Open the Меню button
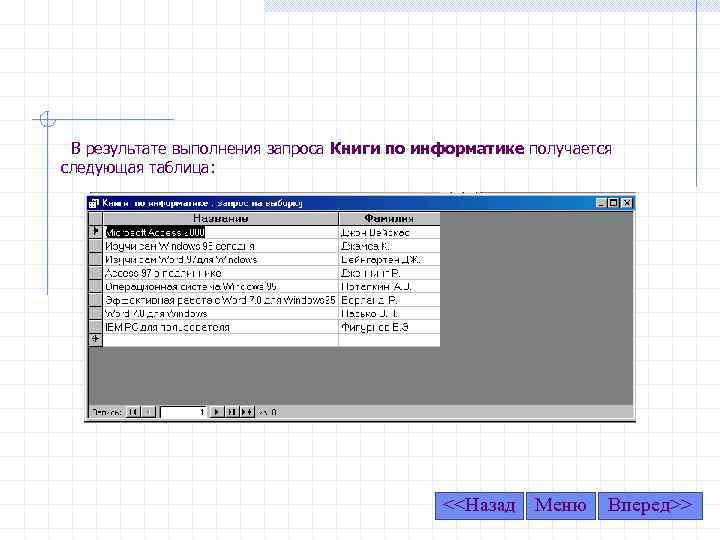 pyautogui.click(x=561, y=506)
